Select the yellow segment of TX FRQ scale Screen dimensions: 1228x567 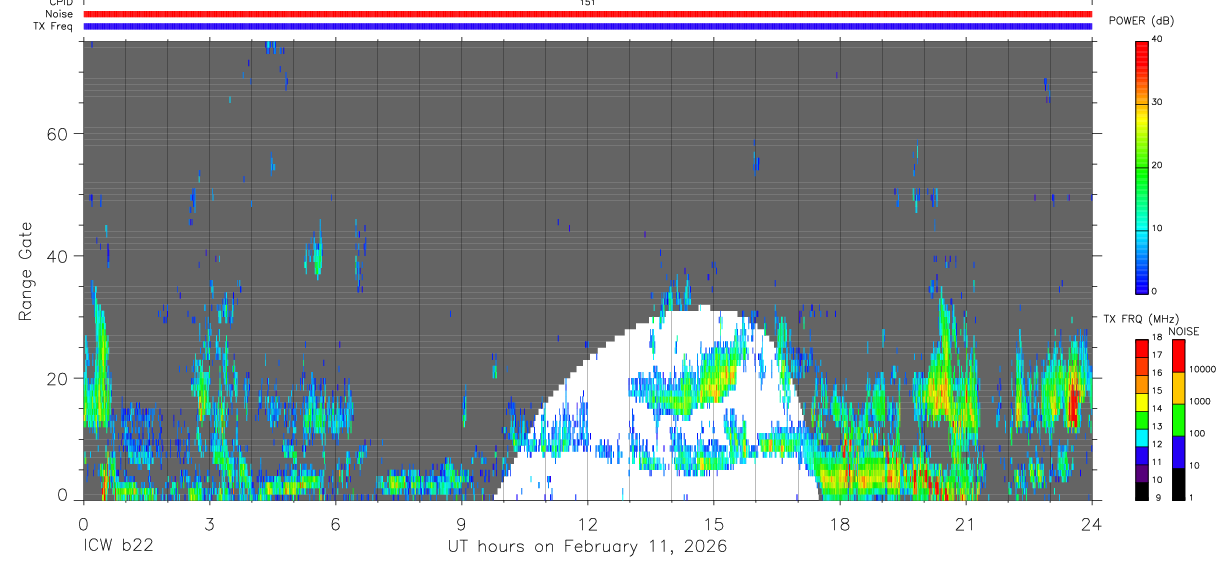(1141, 402)
